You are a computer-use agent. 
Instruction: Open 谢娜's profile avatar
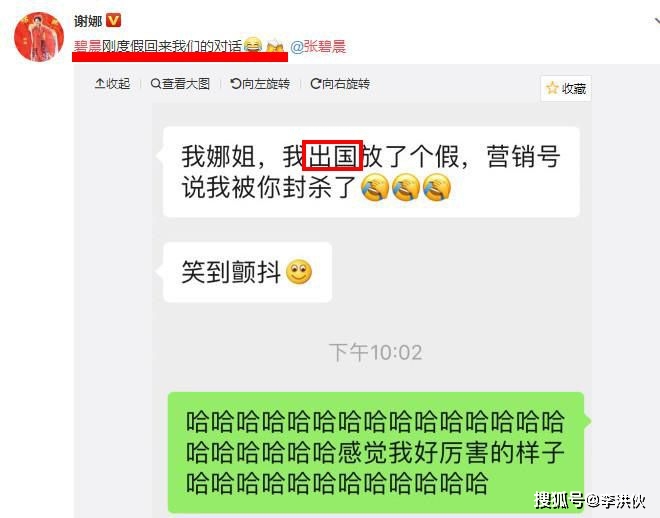[39, 37]
